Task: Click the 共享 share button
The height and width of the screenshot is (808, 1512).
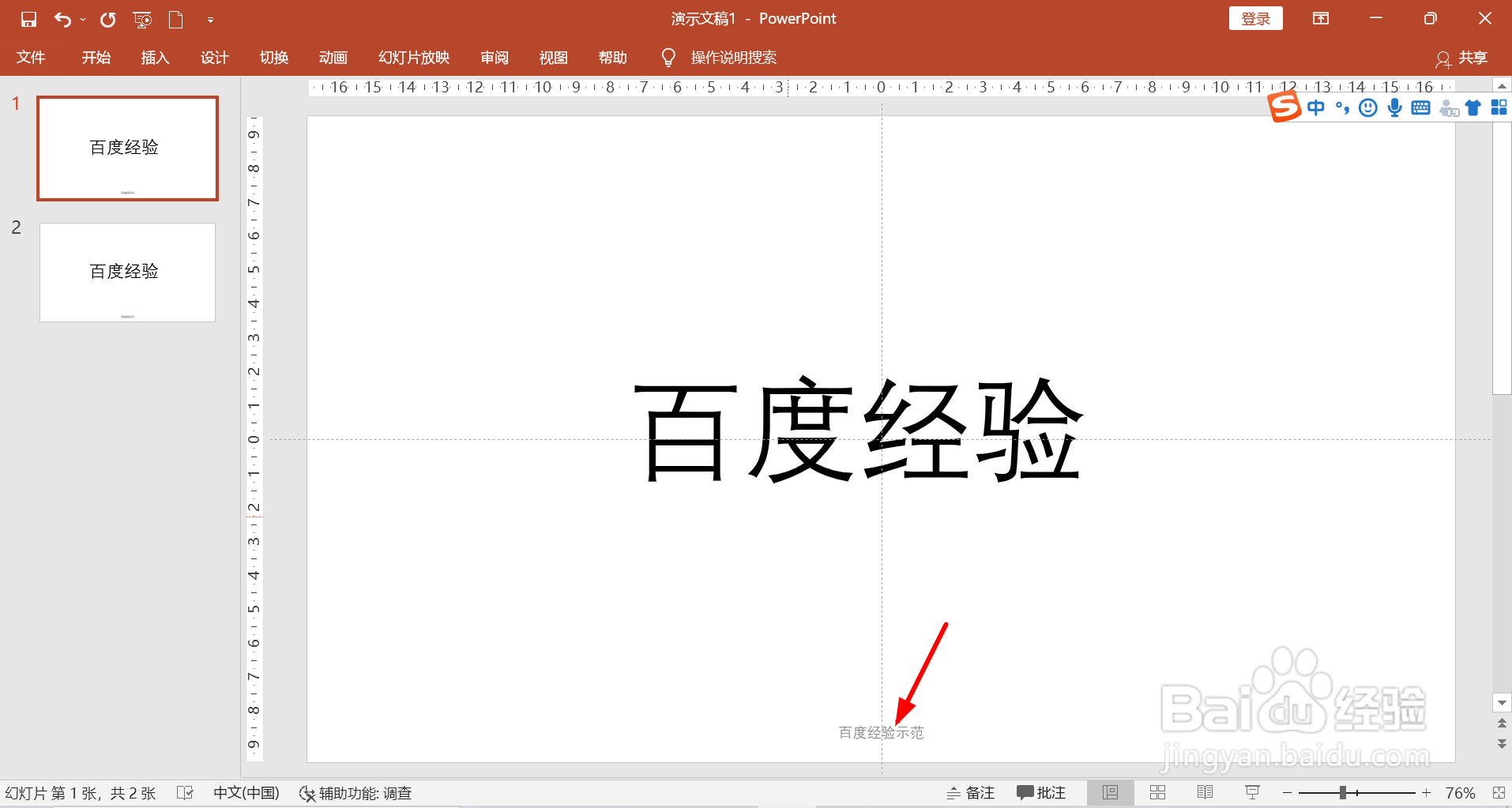Action: click(x=1461, y=58)
